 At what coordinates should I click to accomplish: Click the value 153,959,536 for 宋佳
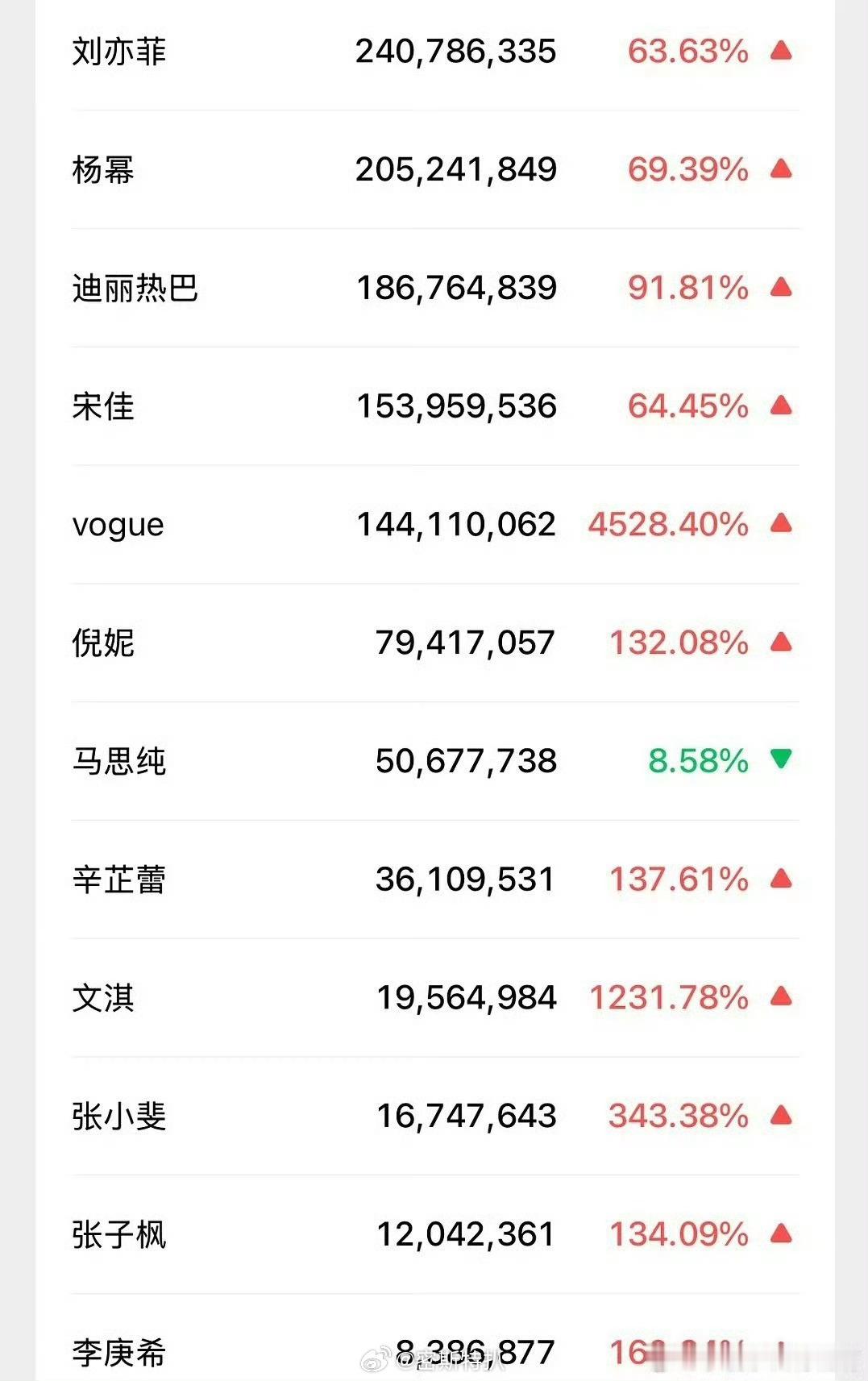pos(456,406)
